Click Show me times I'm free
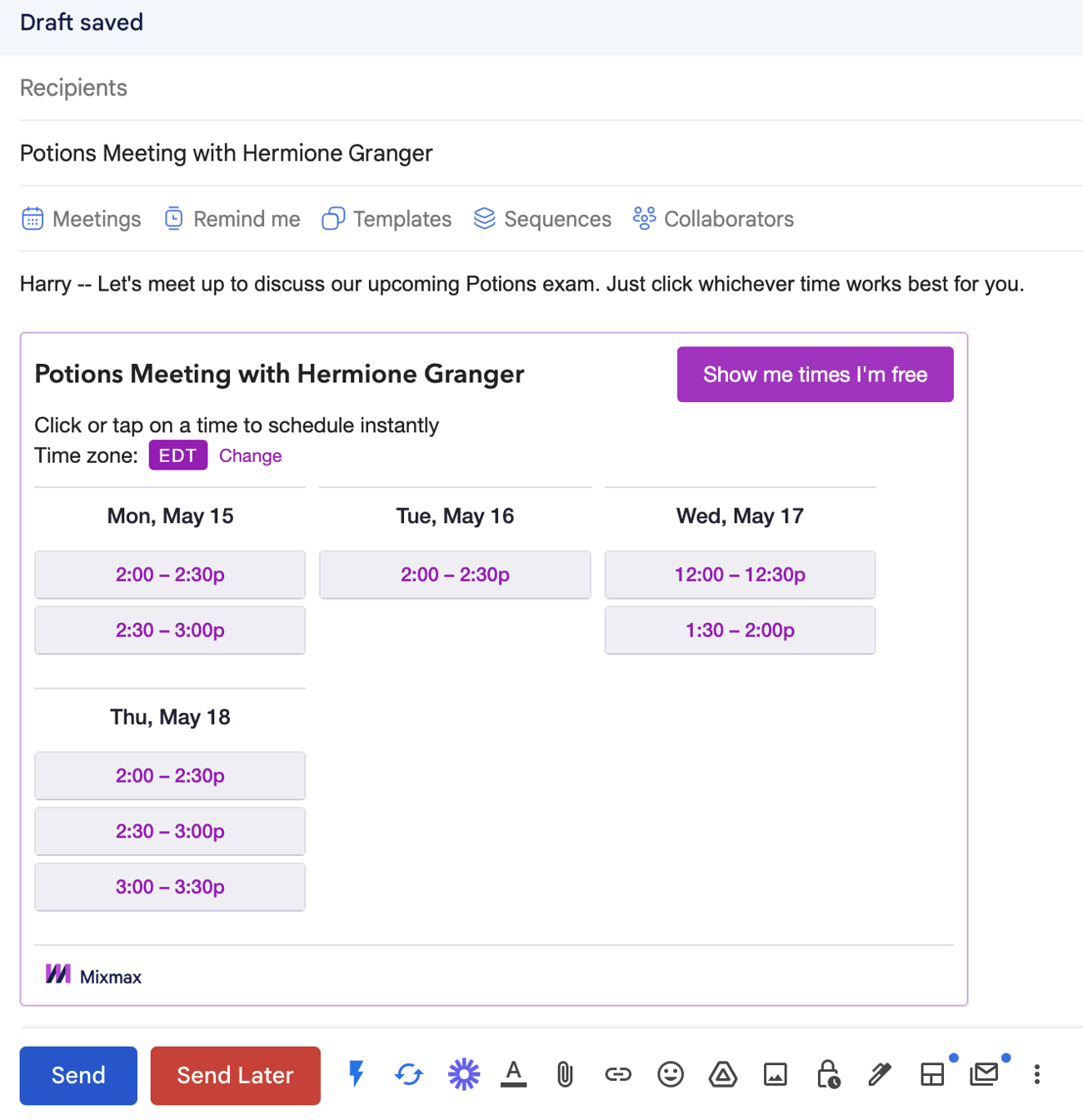This screenshot has width=1083, height=1120. [x=815, y=374]
